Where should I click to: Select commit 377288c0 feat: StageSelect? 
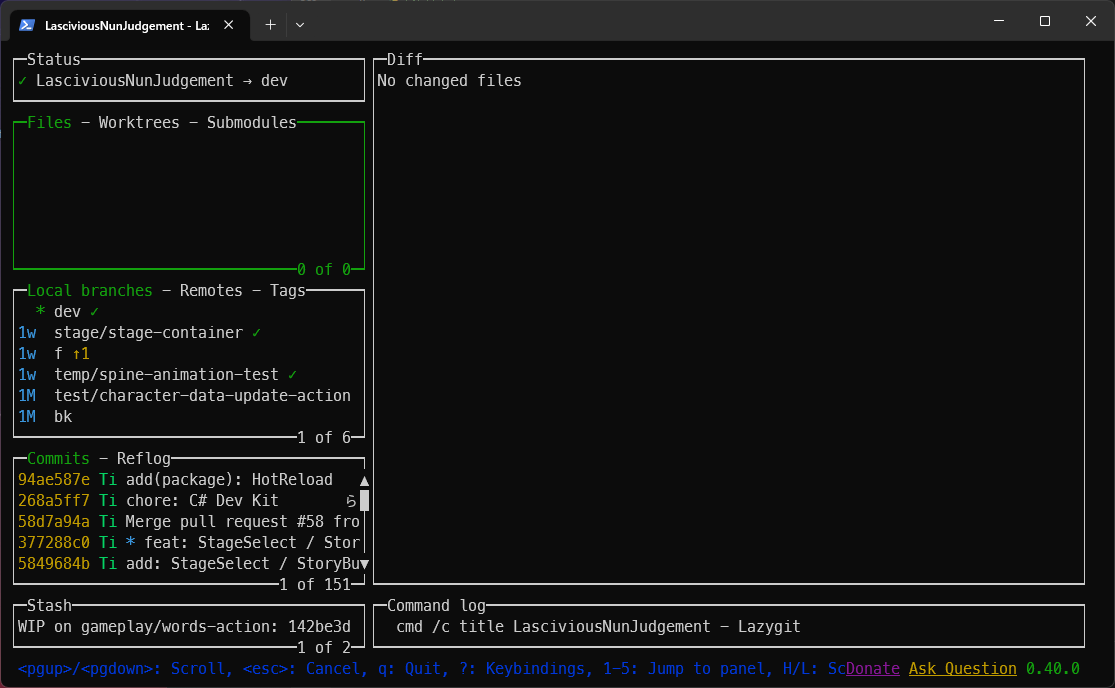pyautogui.click(x=188, y=542)
